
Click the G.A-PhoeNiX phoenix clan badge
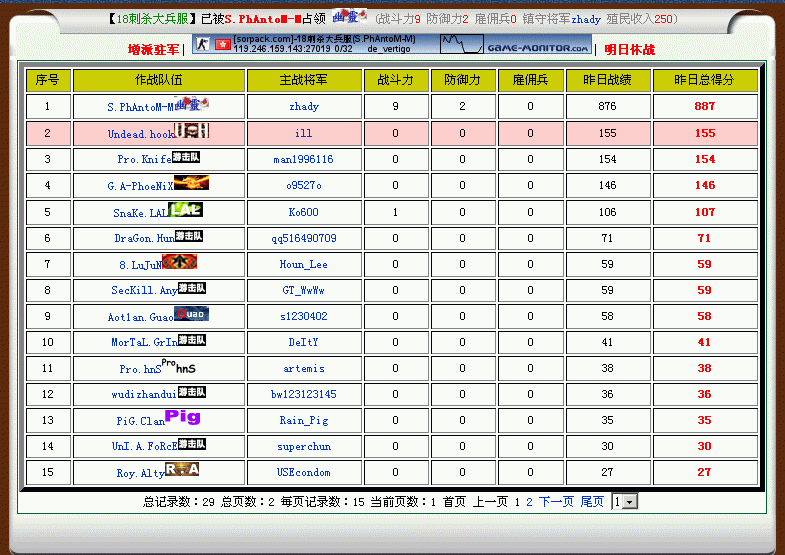(191, 183)
